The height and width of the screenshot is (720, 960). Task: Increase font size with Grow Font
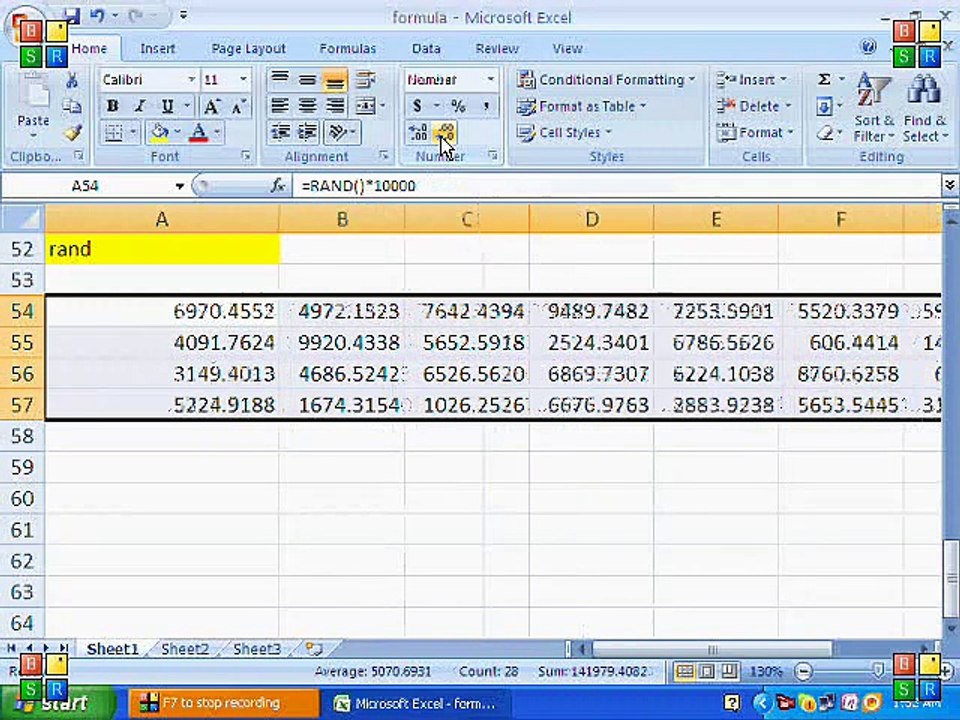point(211,107)
